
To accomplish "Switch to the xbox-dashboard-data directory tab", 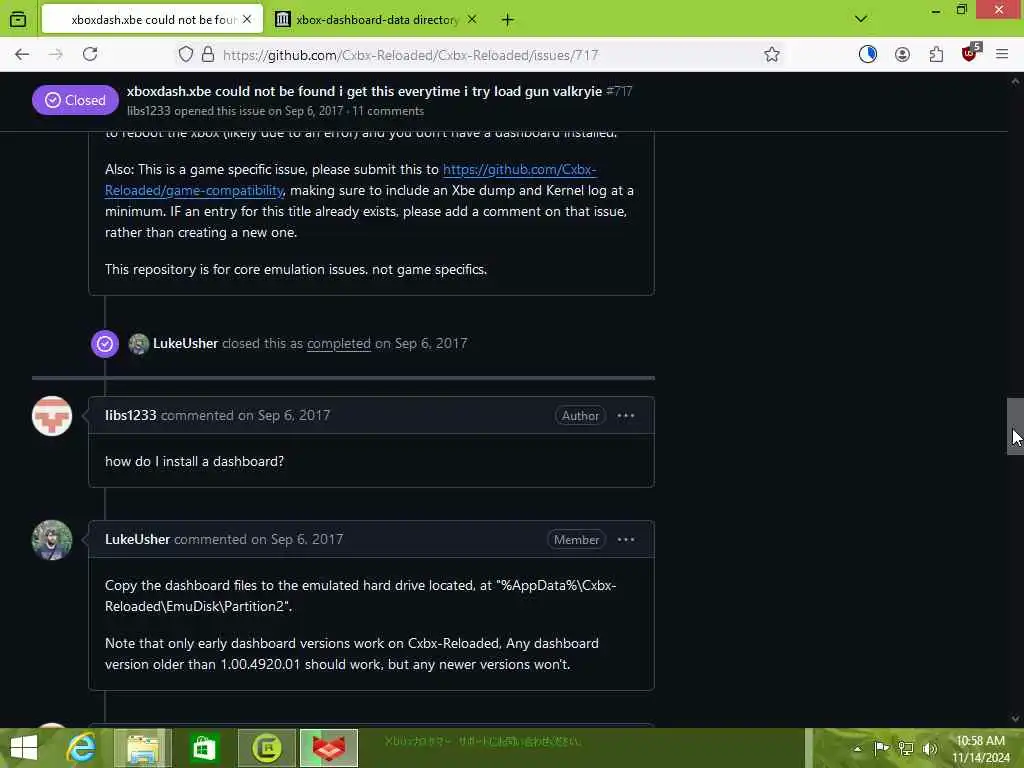I will click(377, 20).
